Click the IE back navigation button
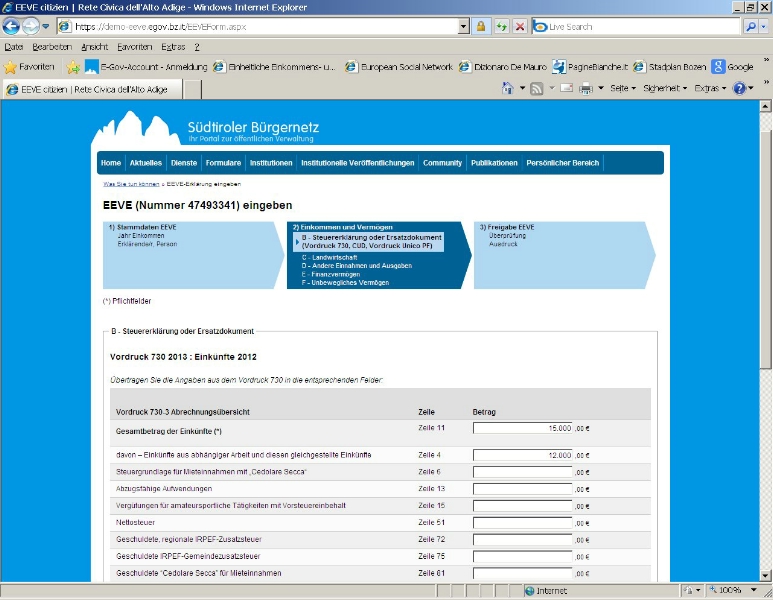 (11, 26)
